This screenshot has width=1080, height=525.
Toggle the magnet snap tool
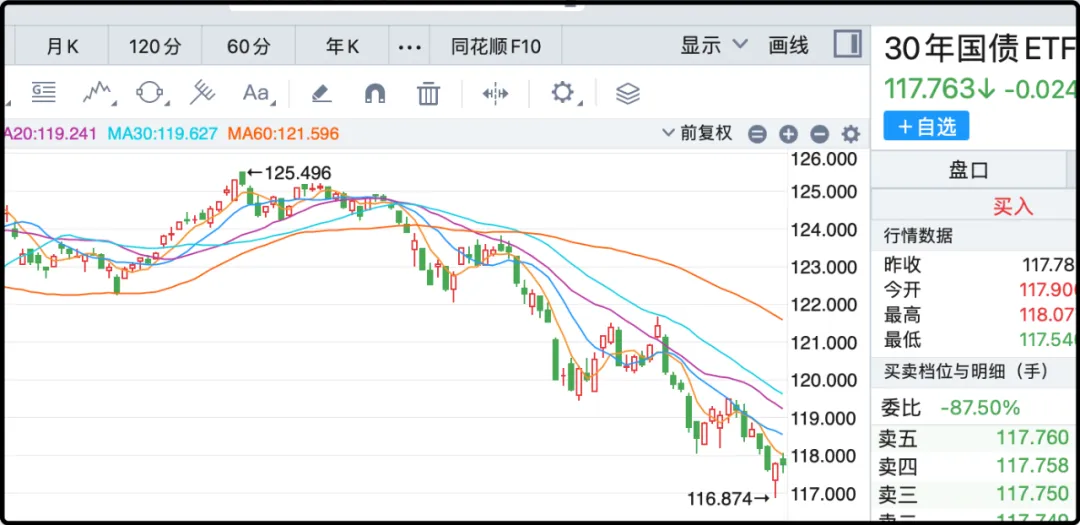pyautogui.click(x=375, y=93)
